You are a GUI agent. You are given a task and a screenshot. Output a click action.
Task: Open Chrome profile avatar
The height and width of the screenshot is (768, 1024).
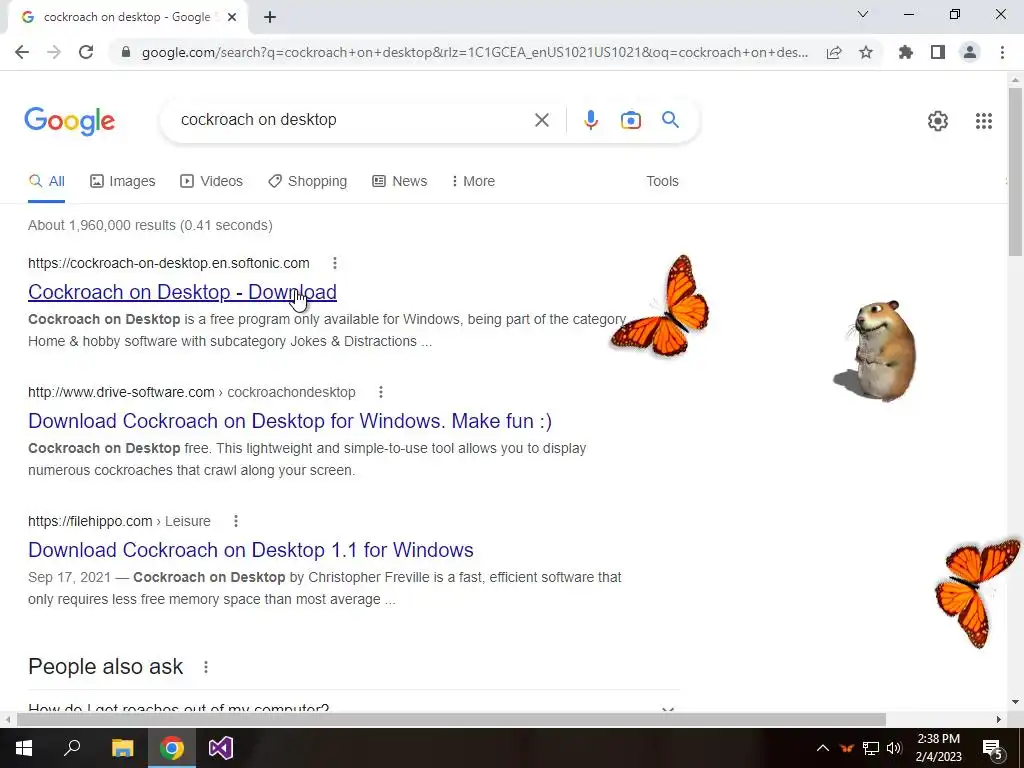click(x=970, y=52)
